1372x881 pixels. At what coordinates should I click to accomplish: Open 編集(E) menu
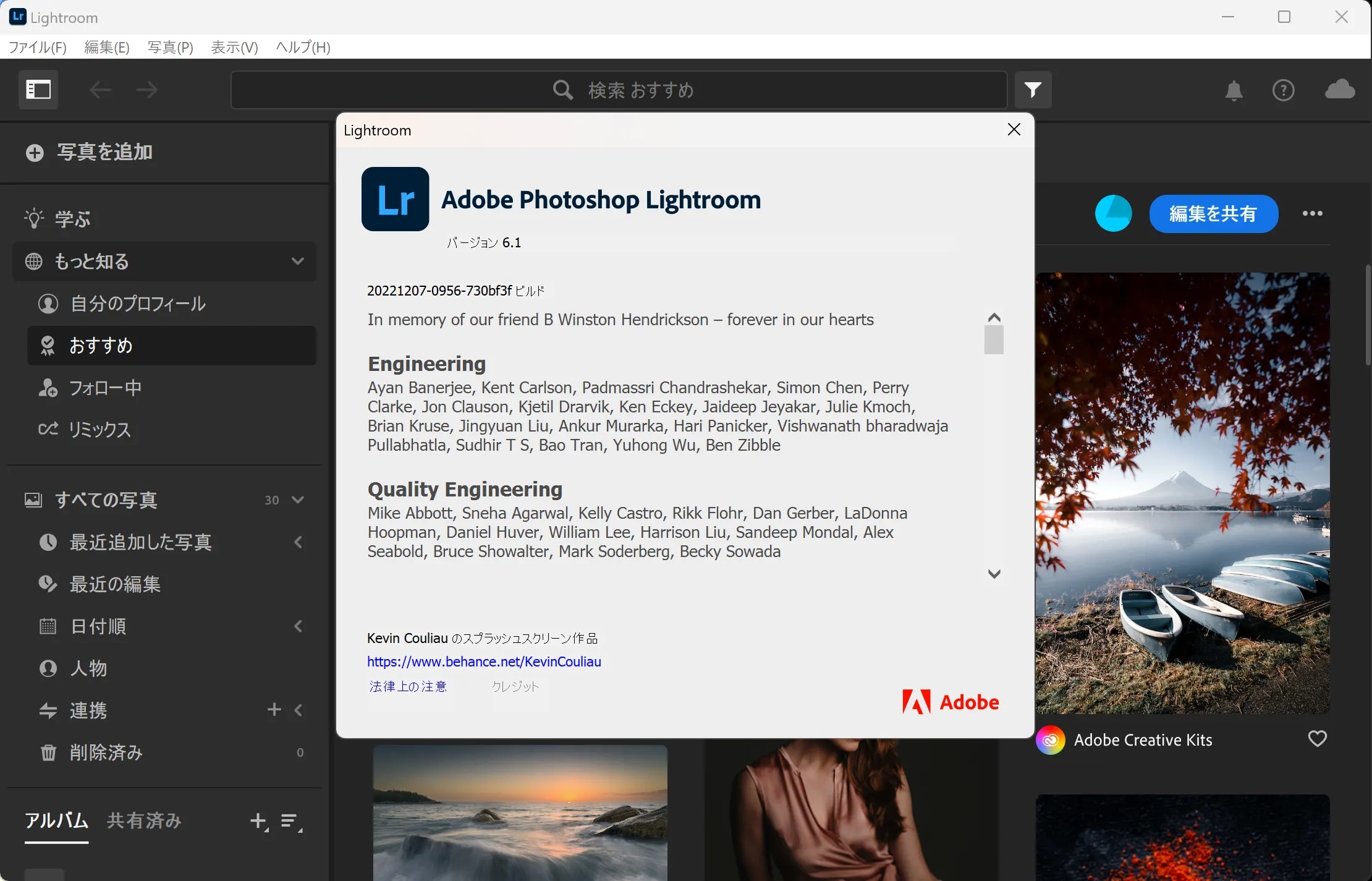click(107, 47)
